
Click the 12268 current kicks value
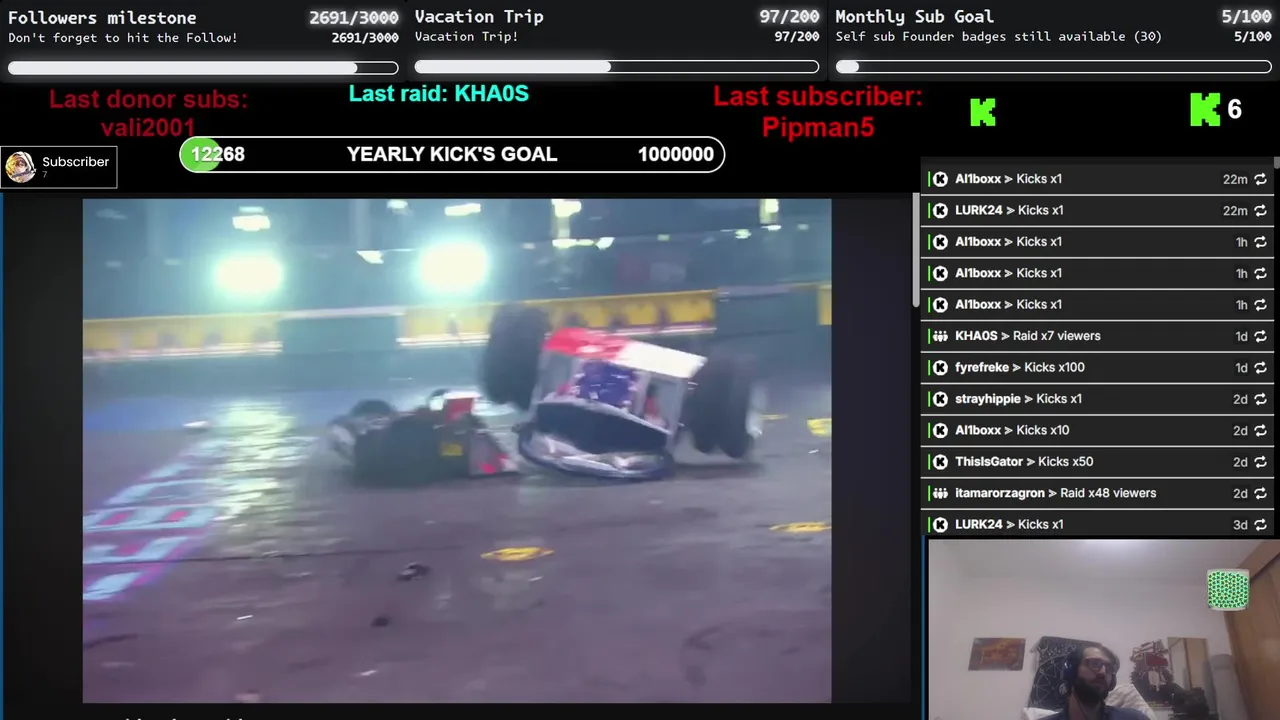(x=218, y=154)
